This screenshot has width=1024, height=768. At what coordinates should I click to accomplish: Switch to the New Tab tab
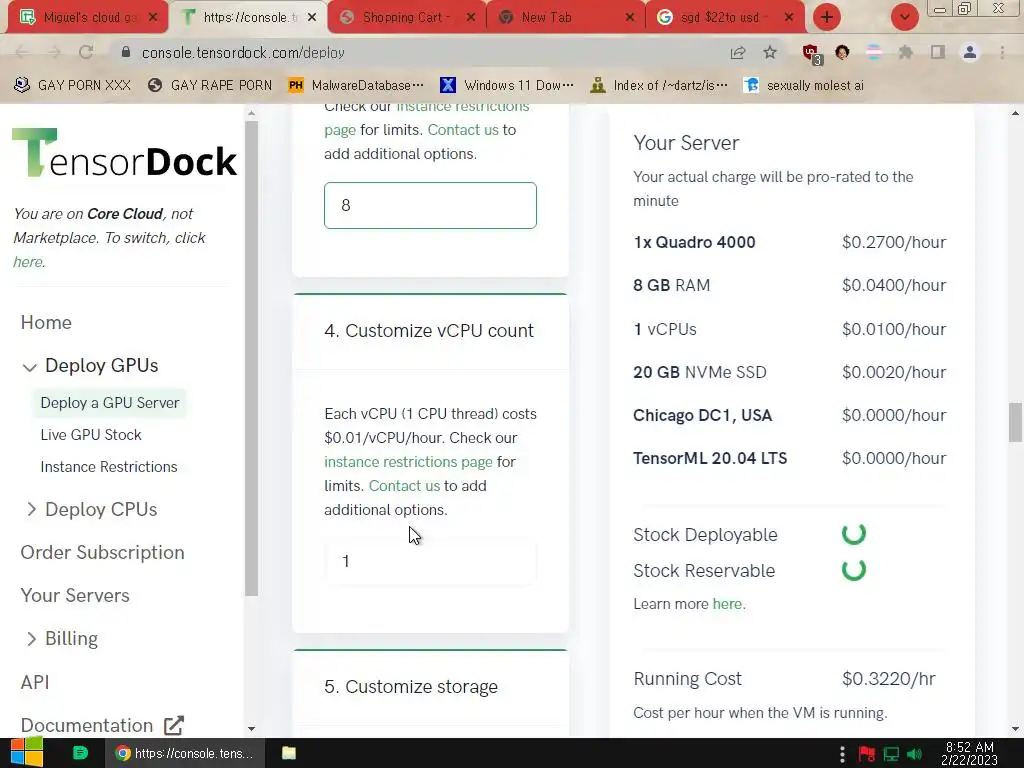[x=566, y=17]
